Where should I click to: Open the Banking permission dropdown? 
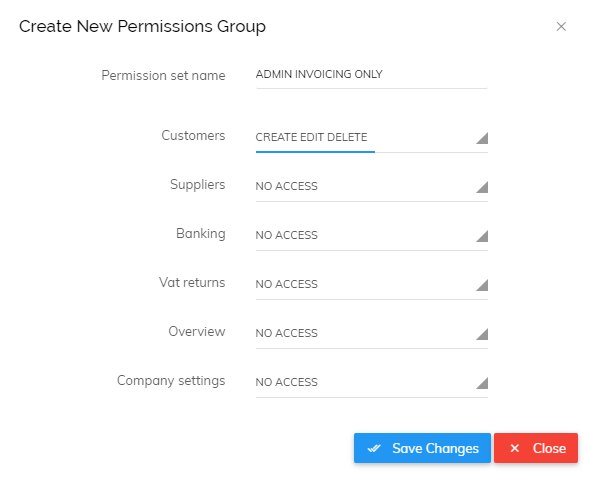pyautogui.click(x=372, y=235)
